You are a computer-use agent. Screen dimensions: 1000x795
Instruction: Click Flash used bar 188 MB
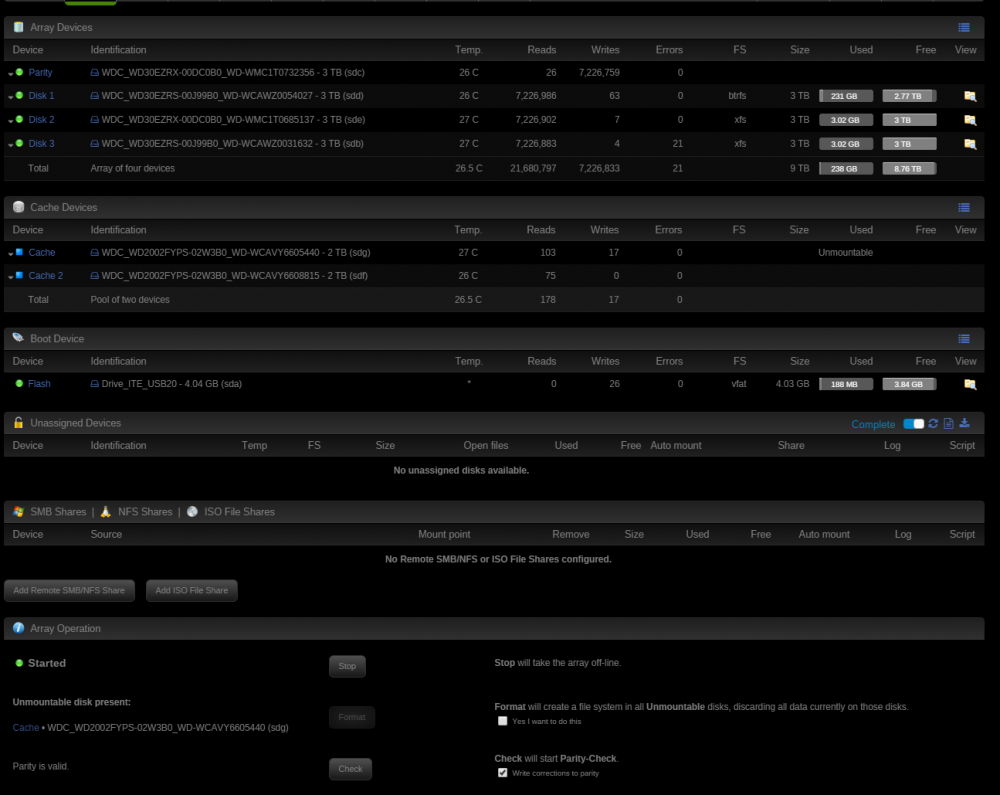846,384
